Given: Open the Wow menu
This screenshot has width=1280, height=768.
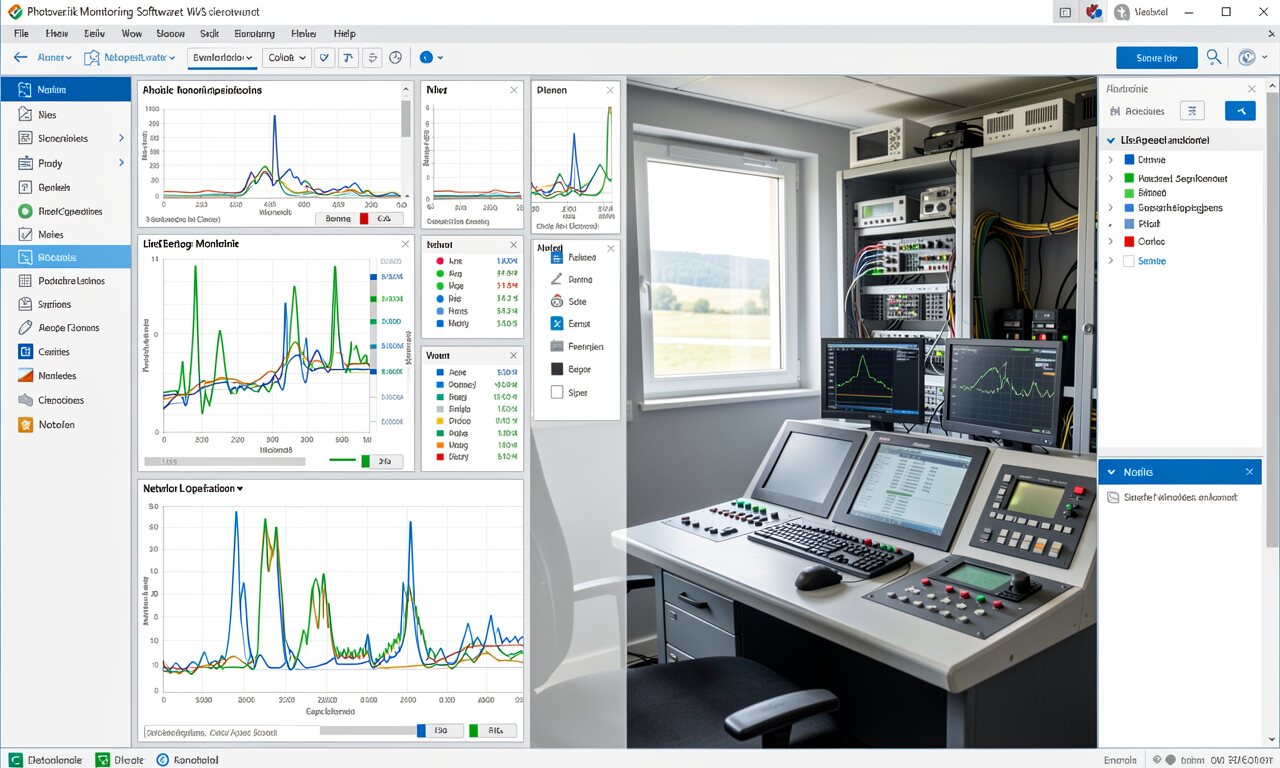Looking at the screenshot, I should click(131, 33).
